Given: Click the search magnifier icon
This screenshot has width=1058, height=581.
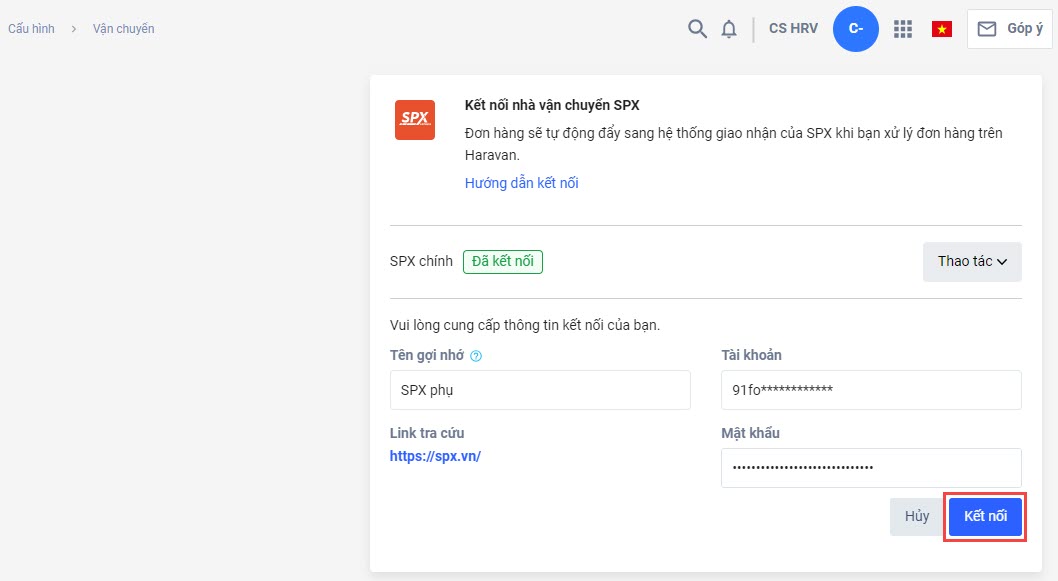Looking at the screenshot, I should [x=697, y=29].
